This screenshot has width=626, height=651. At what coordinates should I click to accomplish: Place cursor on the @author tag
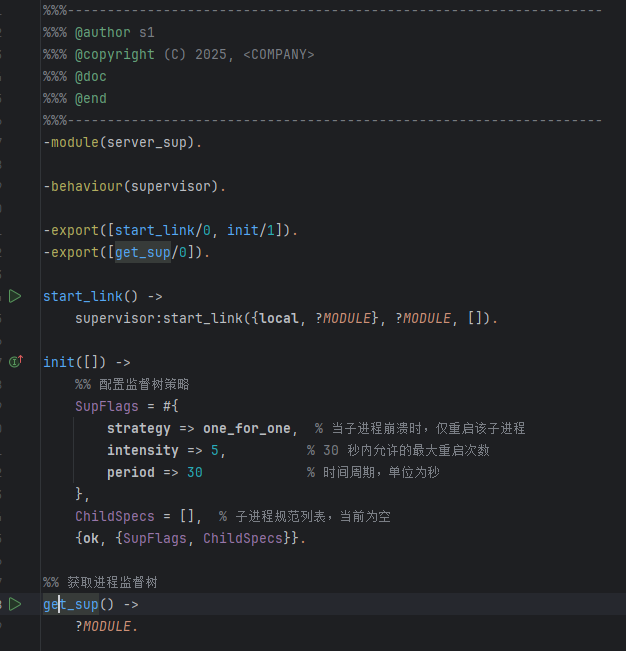tap(103, 32)
